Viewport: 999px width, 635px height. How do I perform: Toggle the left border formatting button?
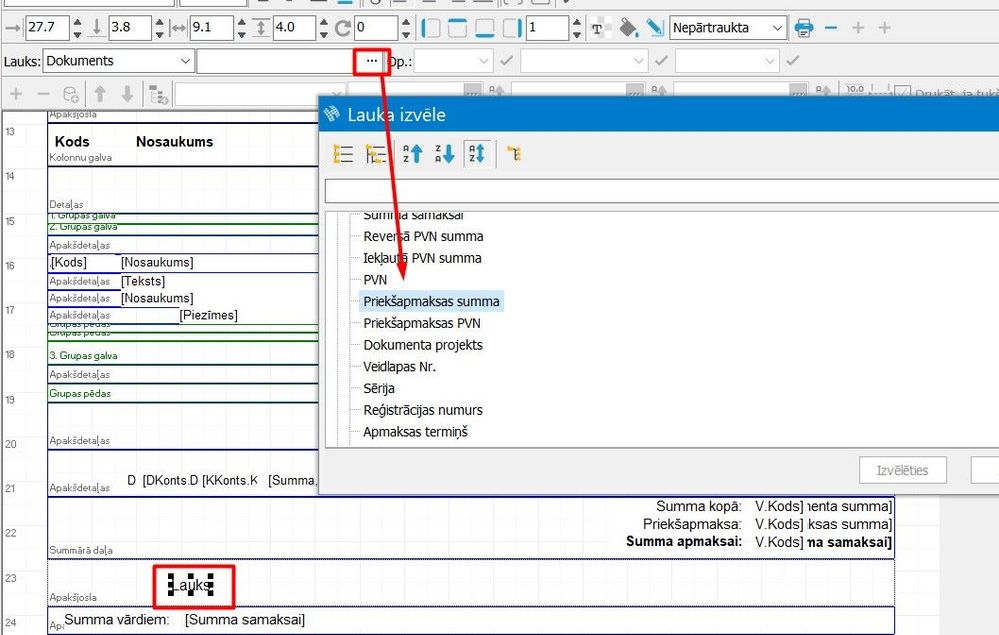(432, 27)
